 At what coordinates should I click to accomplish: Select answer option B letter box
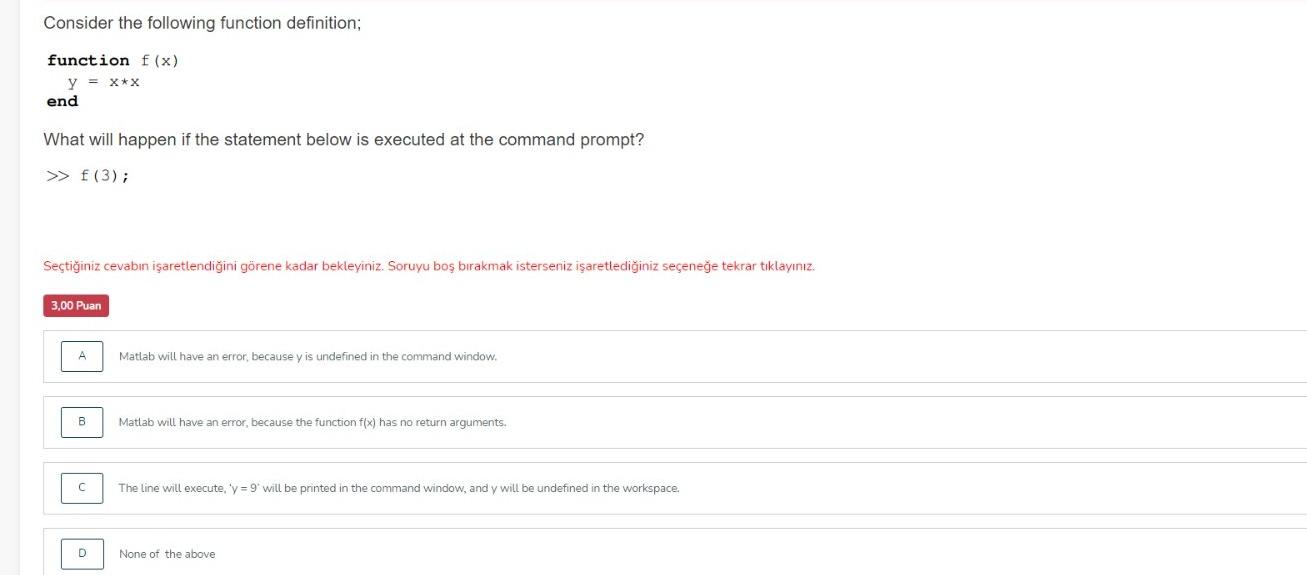pyautogui.click(x=82, y=422)
